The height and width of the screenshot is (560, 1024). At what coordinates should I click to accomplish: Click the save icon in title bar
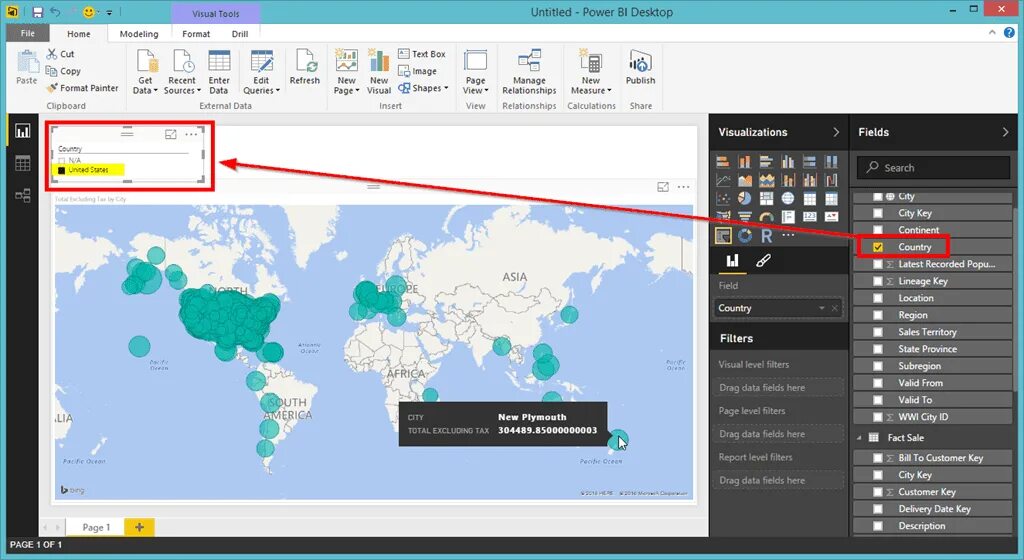tap(37, 12)
